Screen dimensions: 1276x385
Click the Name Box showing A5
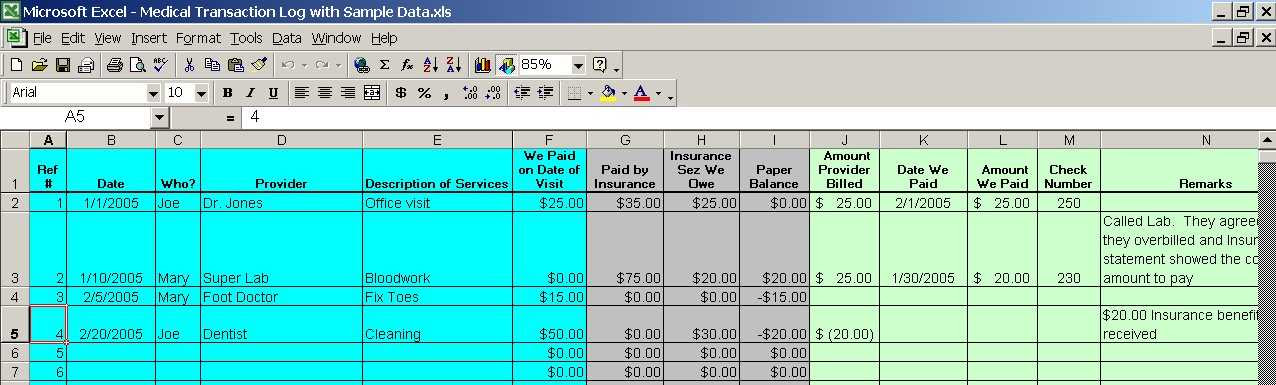tap(76, 118)
